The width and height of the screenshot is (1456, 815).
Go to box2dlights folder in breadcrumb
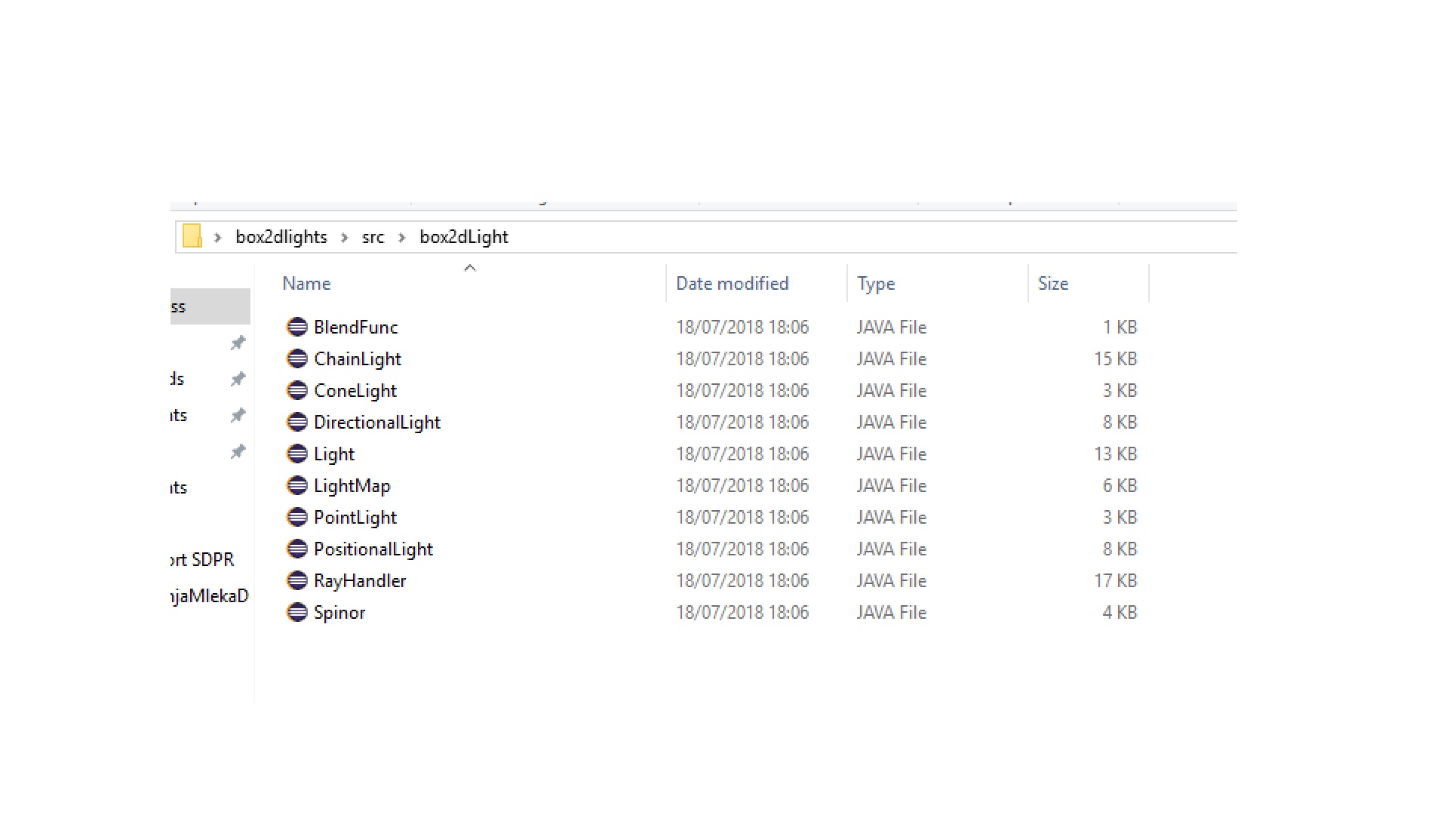[x=281, y=237]
